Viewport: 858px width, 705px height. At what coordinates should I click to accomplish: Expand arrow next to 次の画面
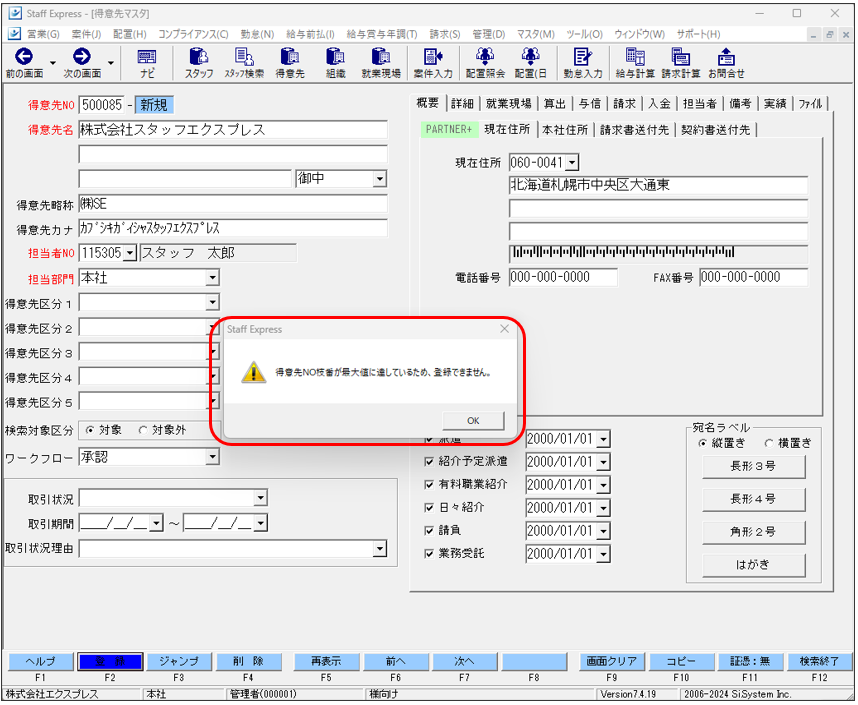tap(111, 63)
